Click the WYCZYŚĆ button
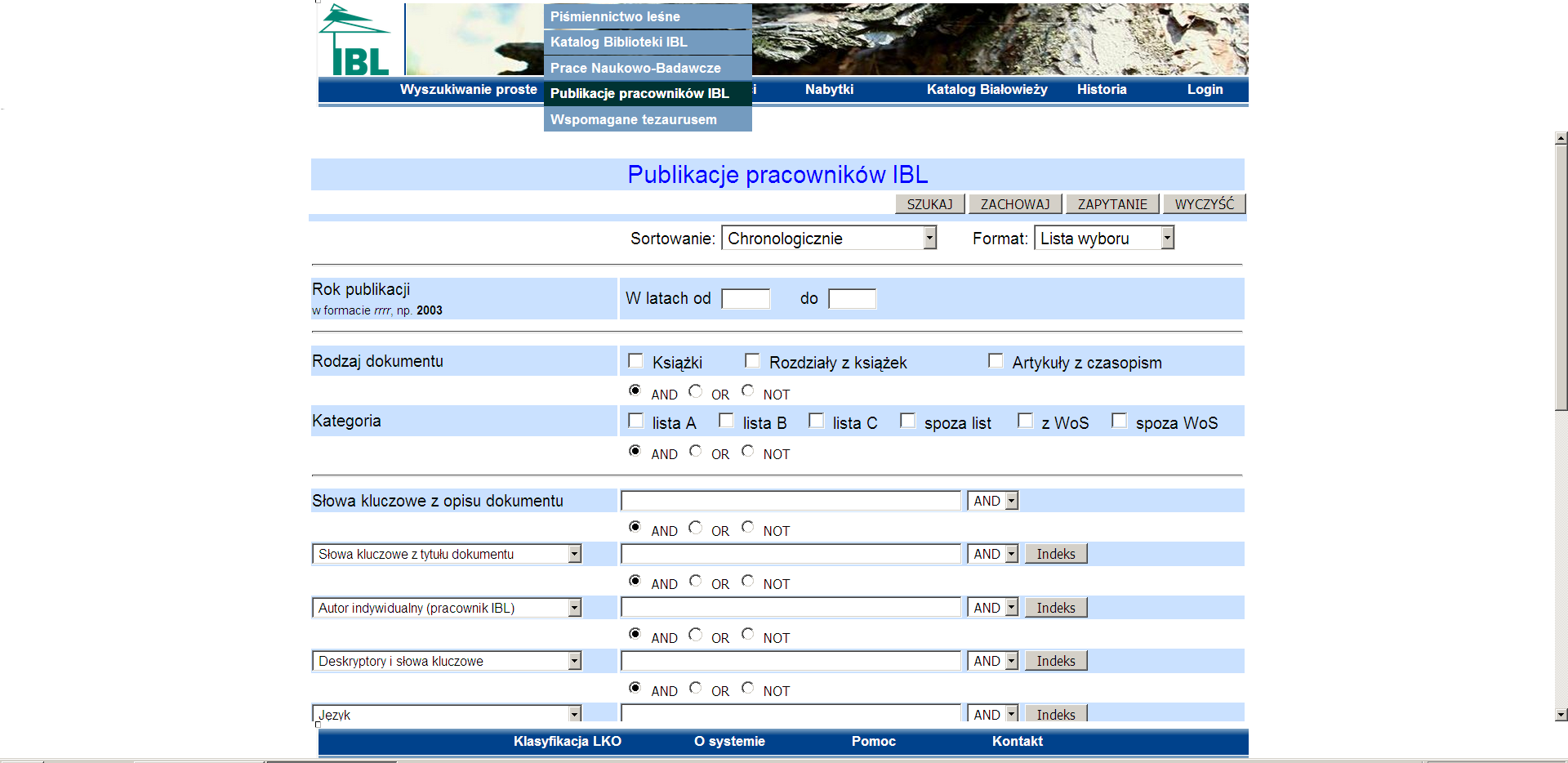This screenshot has height=763, width=1568. [x=1205, y=204]
